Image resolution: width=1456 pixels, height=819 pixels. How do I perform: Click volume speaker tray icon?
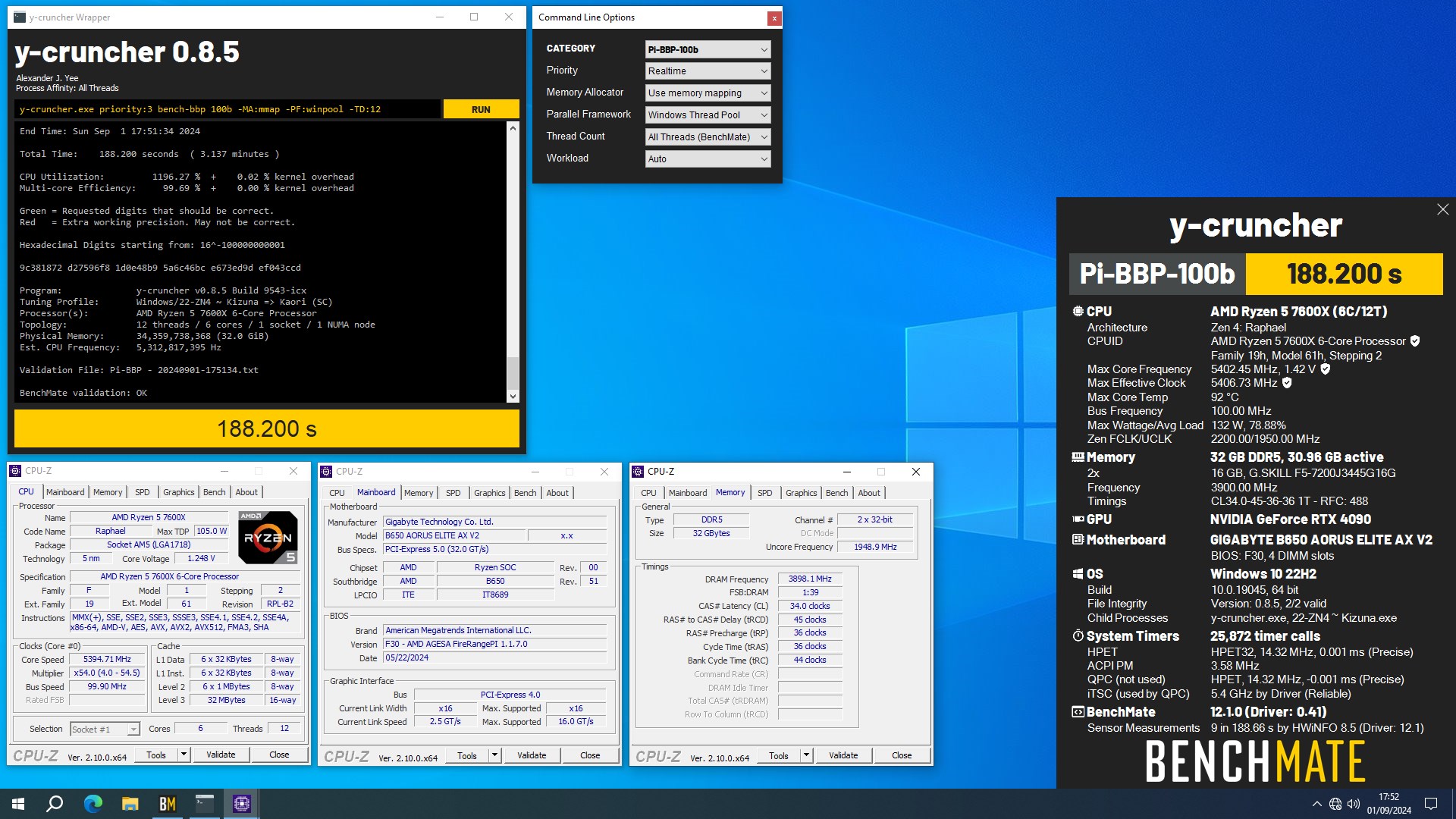[x=1354, y=804]
